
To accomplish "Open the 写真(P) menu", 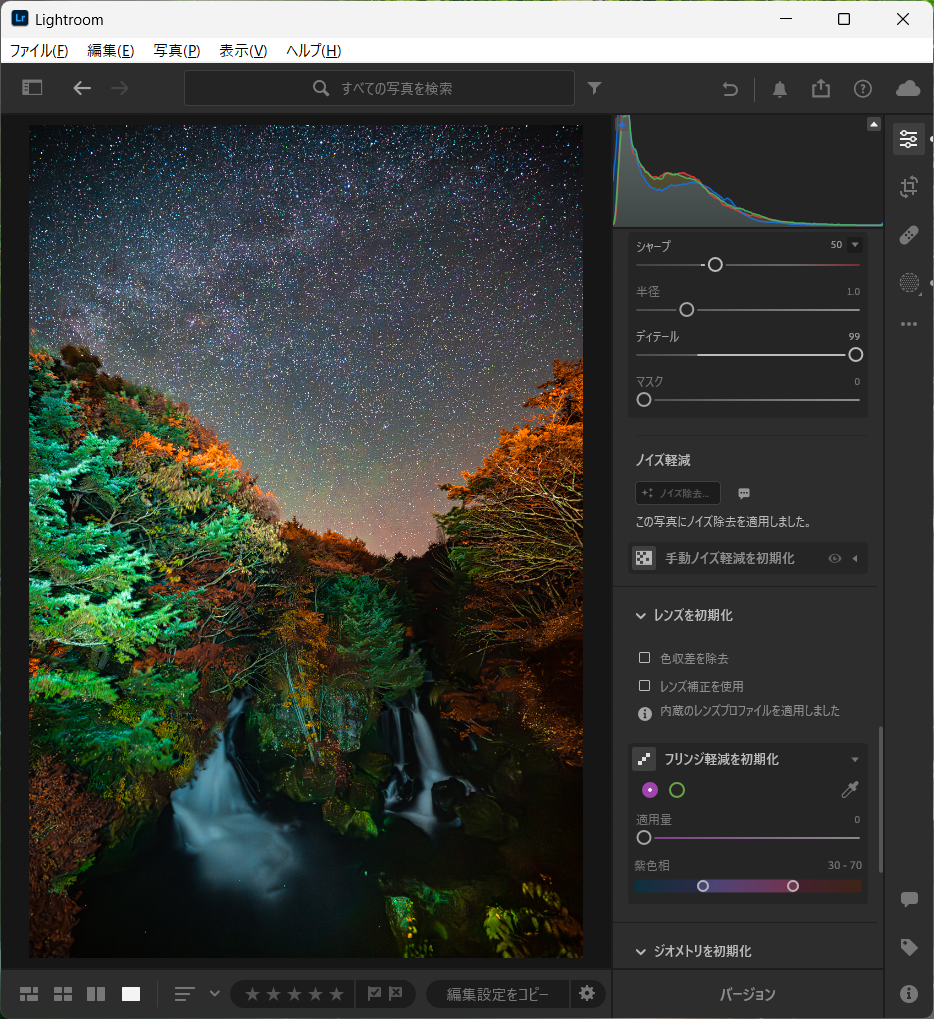I will (x=176, y=51).
